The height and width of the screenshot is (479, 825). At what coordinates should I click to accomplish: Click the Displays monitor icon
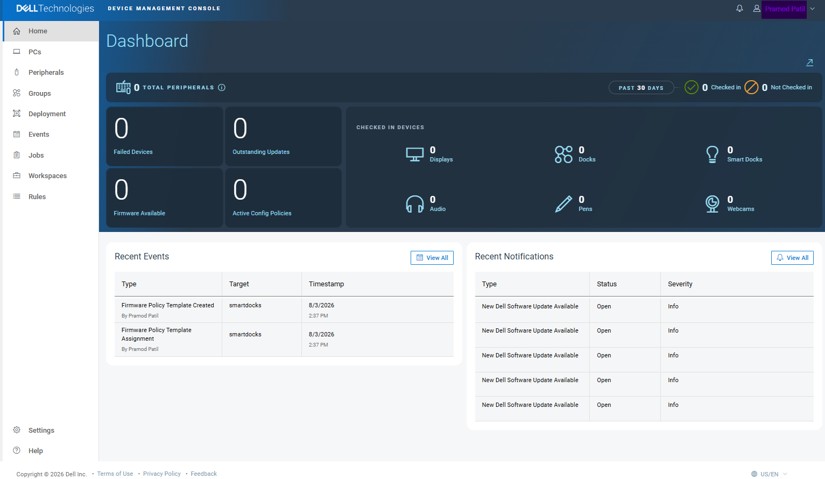coord(415,154)
